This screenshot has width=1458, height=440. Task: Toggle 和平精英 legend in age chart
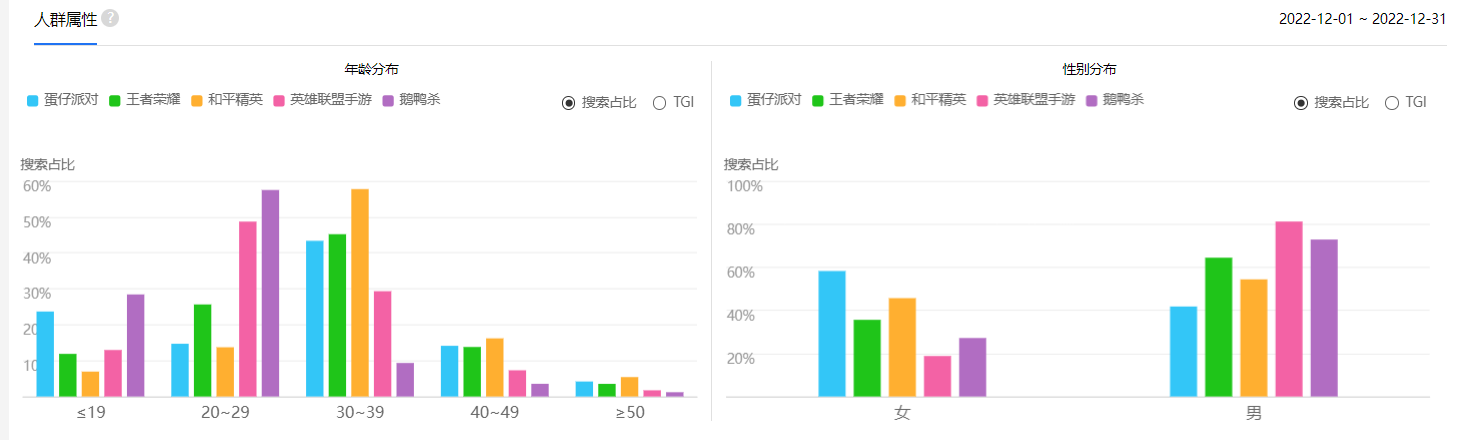coord(227,100)
